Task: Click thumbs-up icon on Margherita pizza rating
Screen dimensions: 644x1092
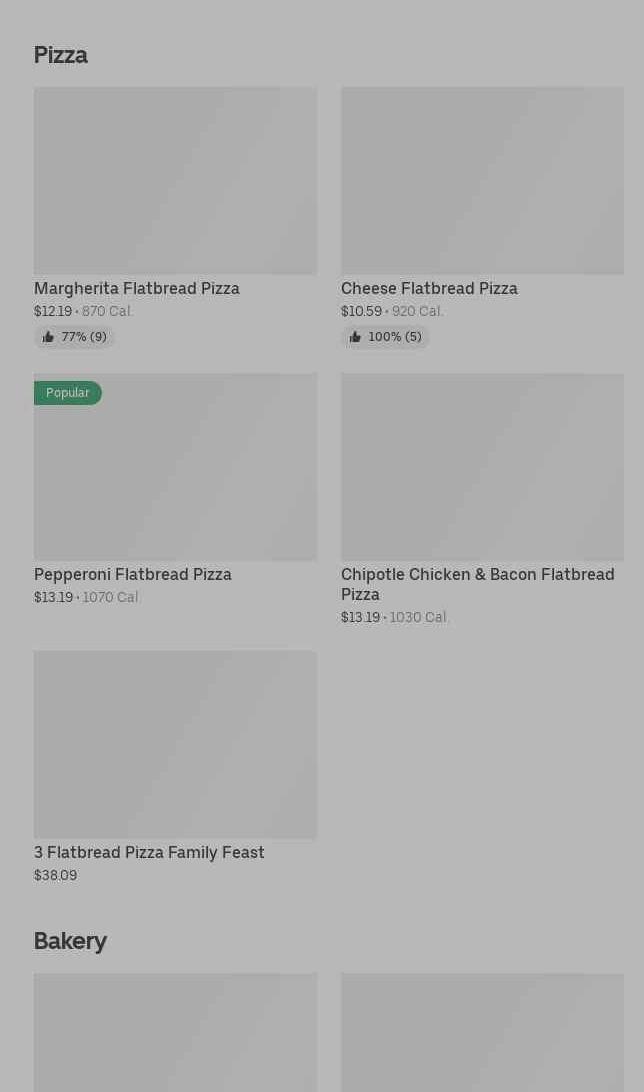Action: point(48,338)
